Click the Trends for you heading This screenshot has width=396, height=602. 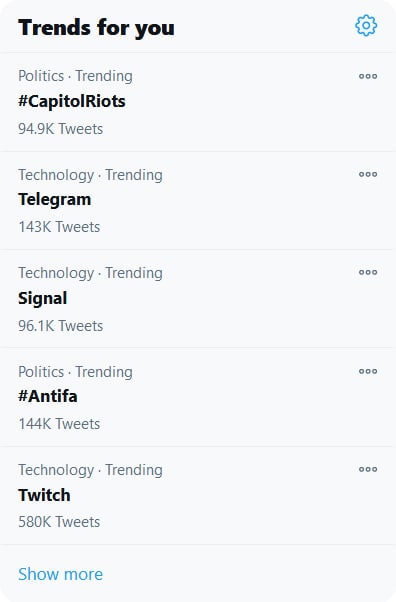click(x=96, y=28)
